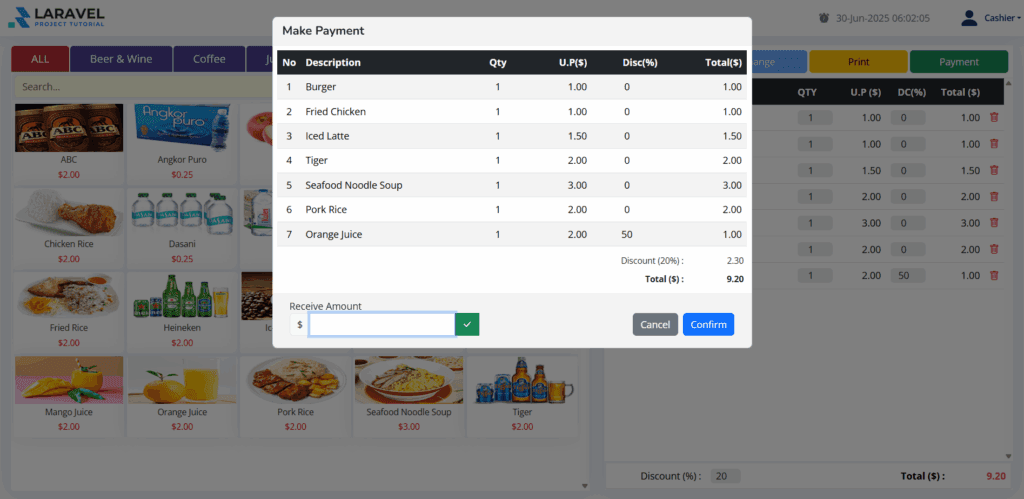Open the Coffee category tab
Image resolution: width=1024 pixels, height=499 pixels.
coord(209,59)
